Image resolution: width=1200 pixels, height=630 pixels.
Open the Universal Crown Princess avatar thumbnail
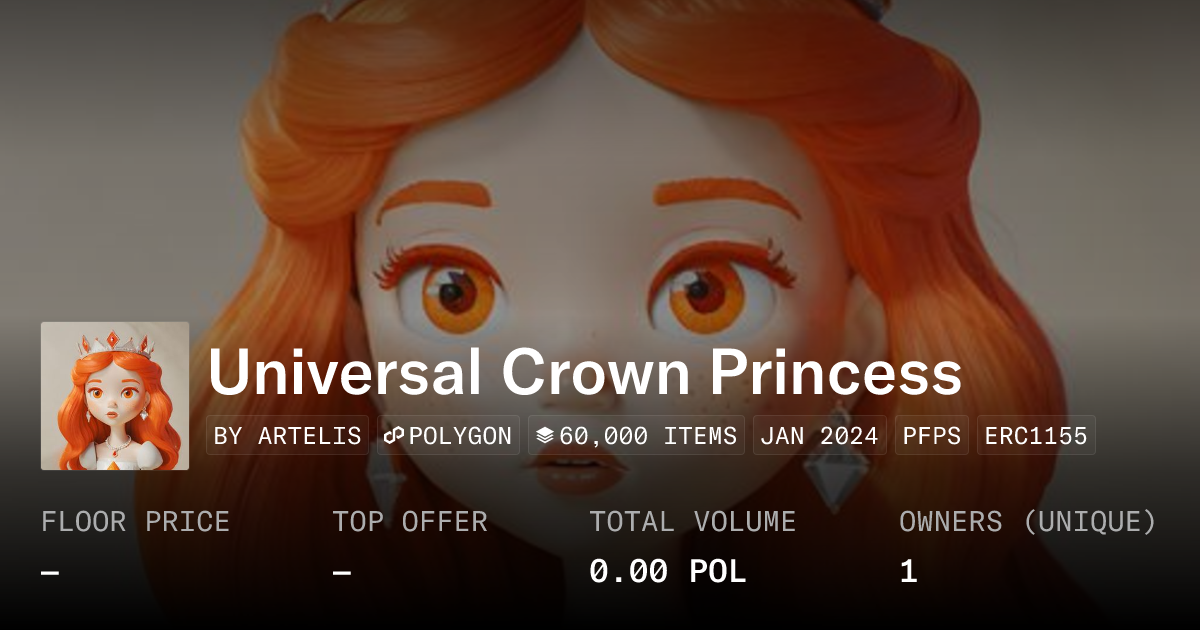115,396
